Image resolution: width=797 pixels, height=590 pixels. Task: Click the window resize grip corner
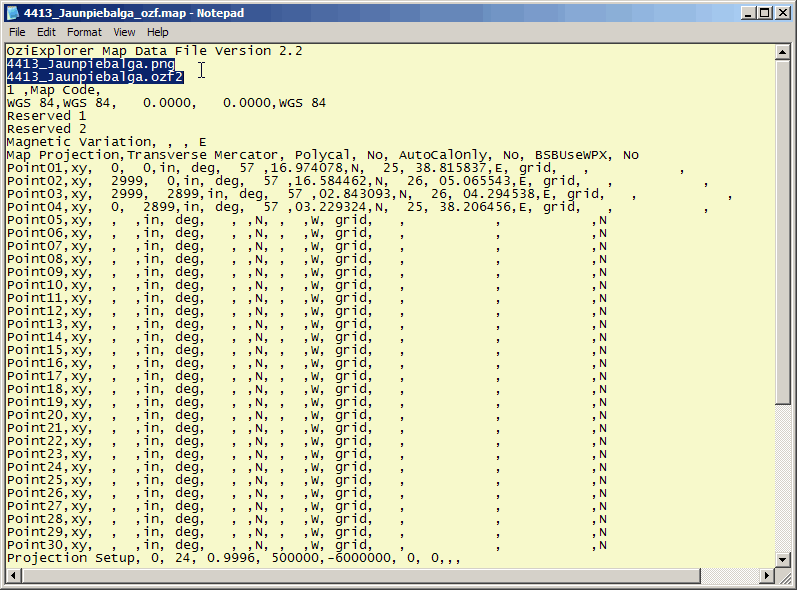783,576
